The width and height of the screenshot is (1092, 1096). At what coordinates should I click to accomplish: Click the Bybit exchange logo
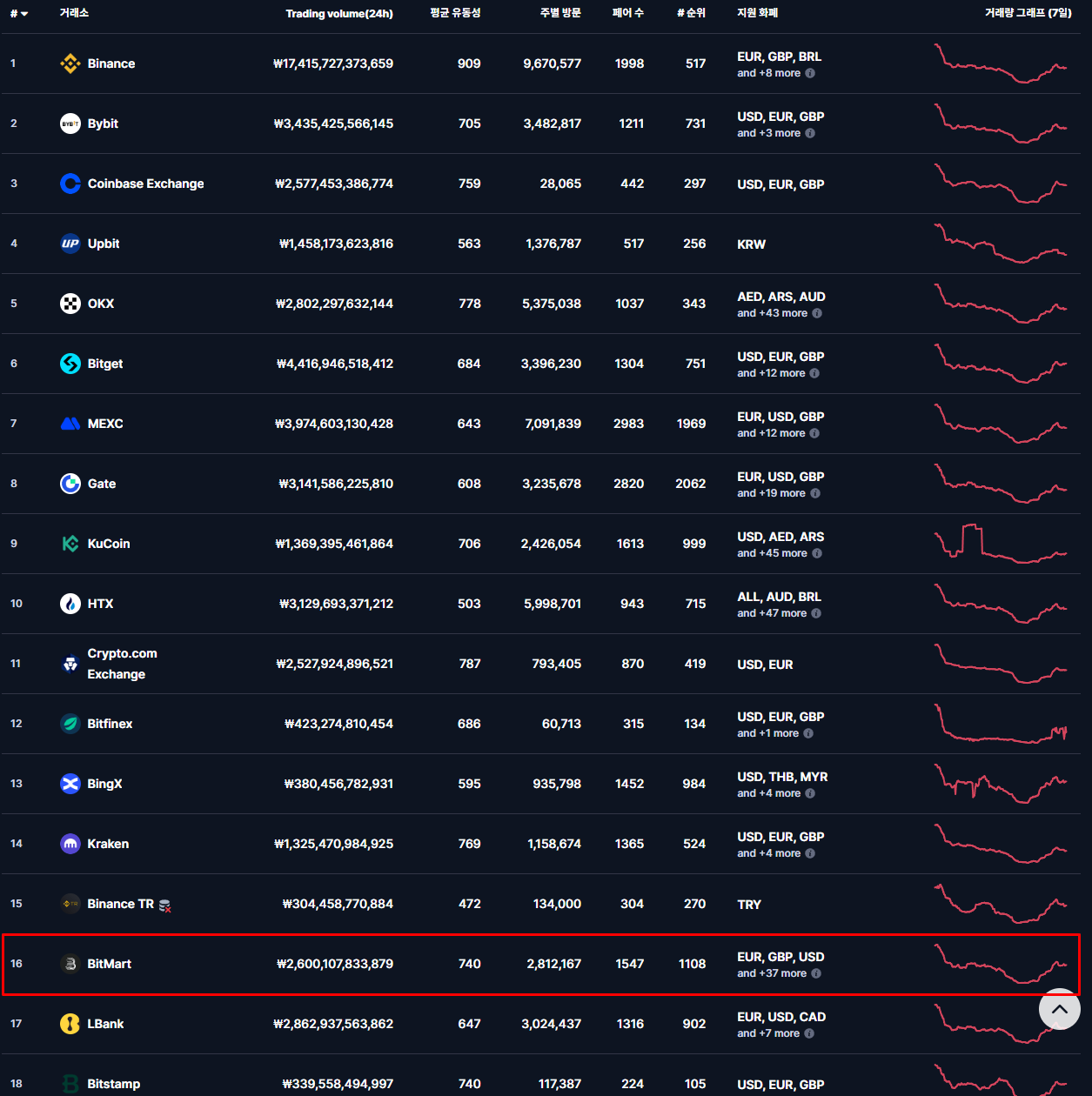[70, 124]
